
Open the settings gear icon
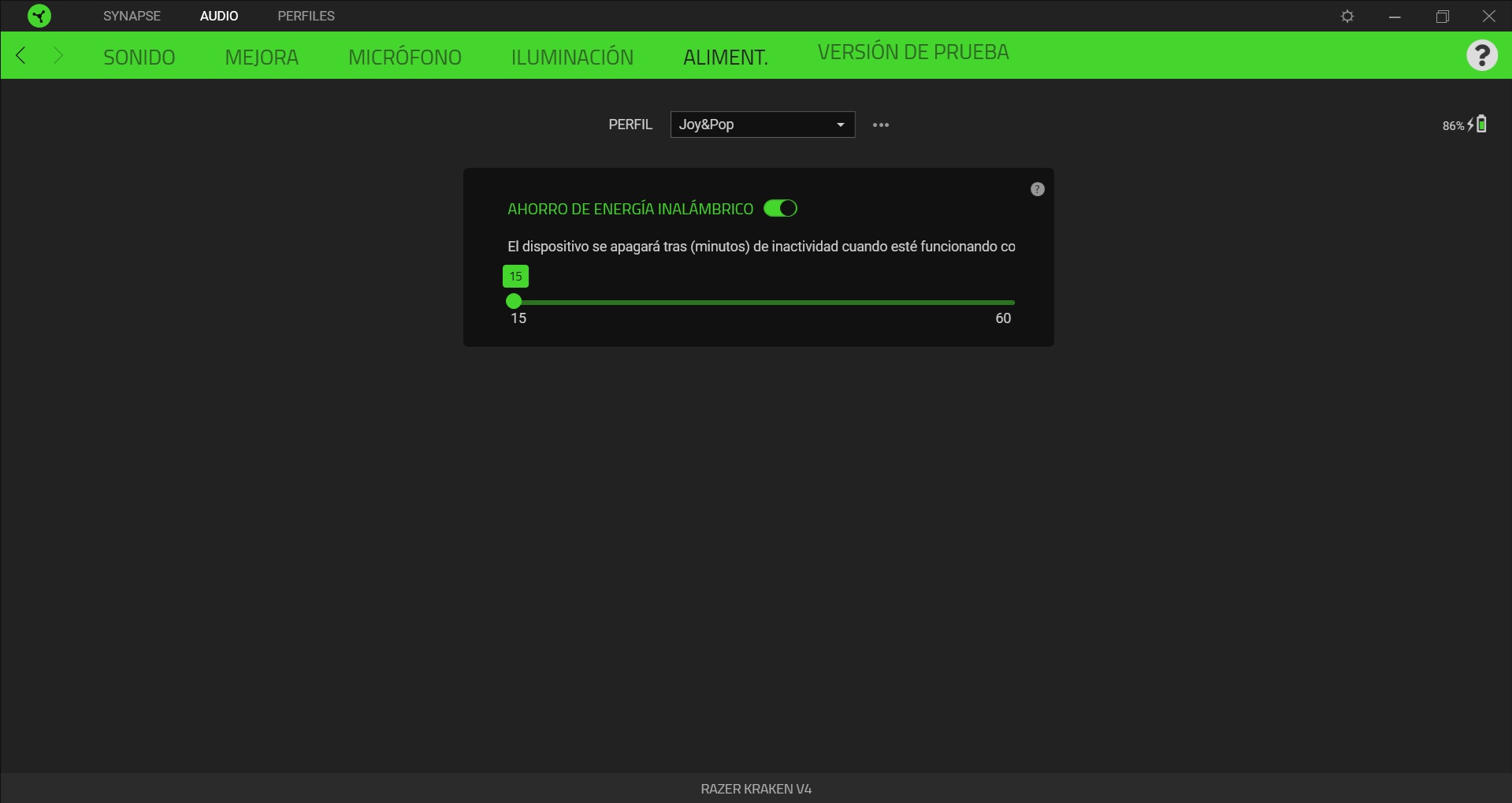click(x=1347, y=17)
